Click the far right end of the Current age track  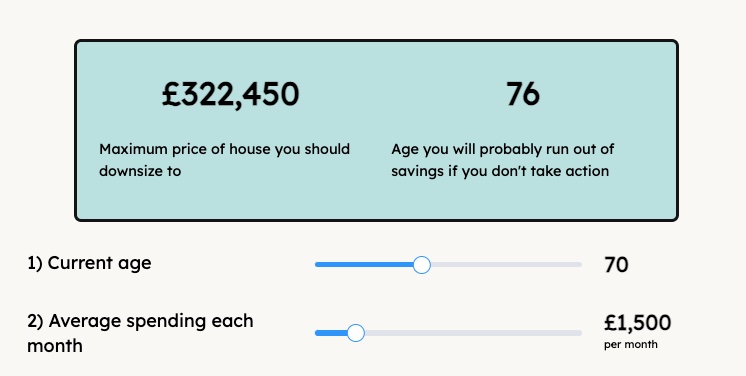579,265
